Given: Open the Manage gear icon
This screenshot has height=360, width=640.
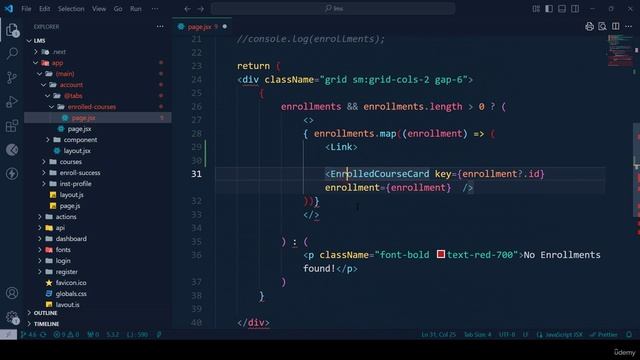Looking at the screenshot, I should pyautogui.click(x=12, y=317).
